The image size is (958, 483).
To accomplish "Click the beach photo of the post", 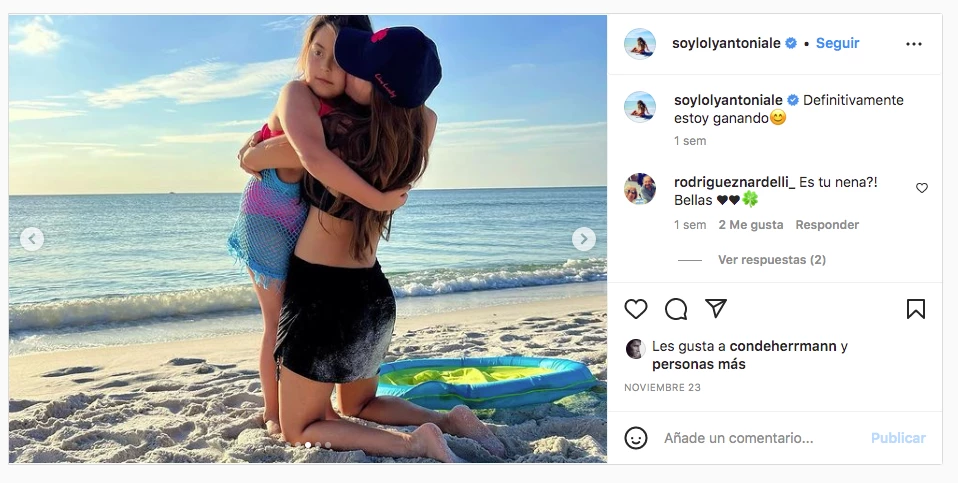I will click(x=308, y=239).
